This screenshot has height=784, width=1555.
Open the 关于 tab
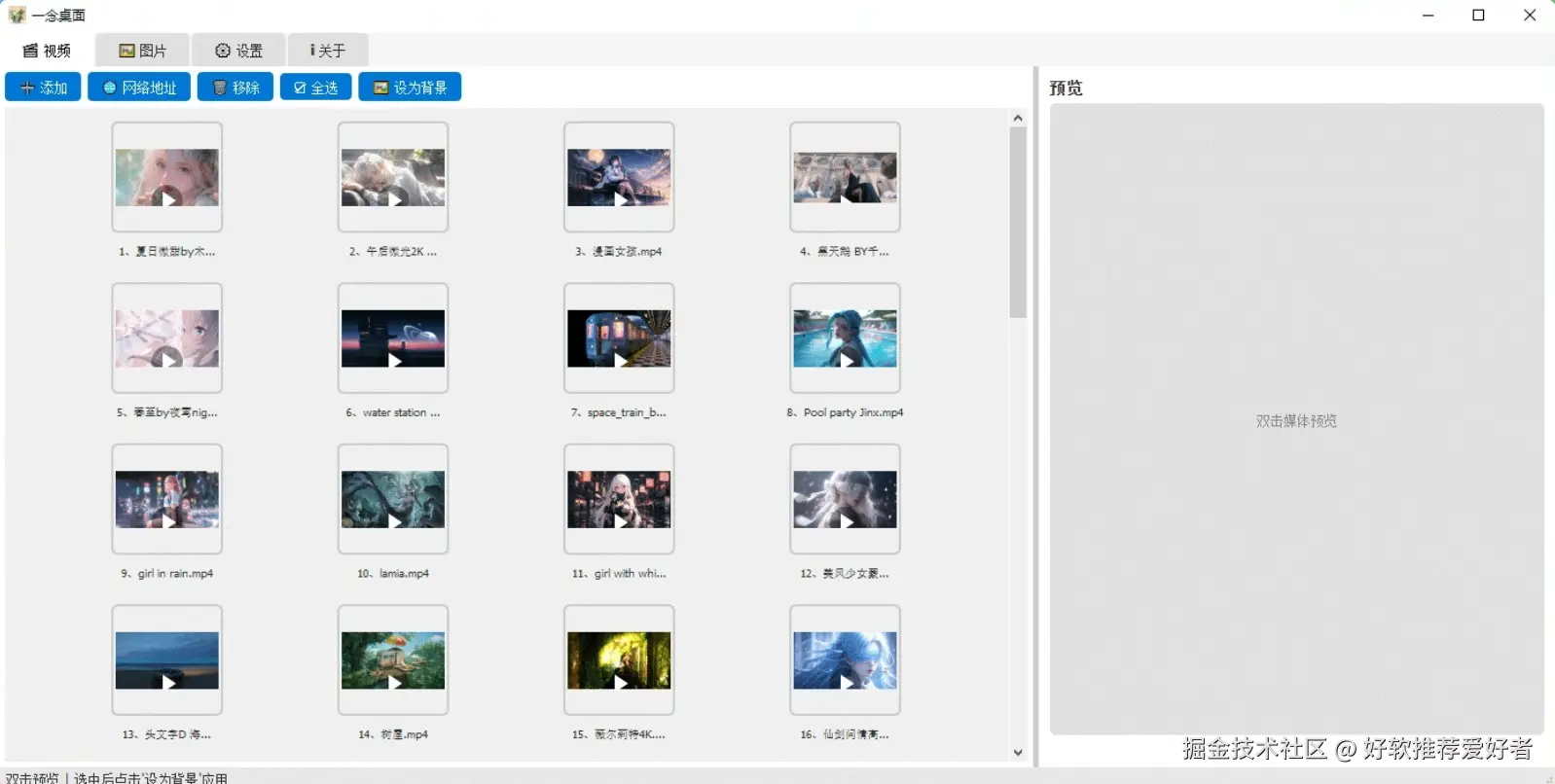pos(327,51)
